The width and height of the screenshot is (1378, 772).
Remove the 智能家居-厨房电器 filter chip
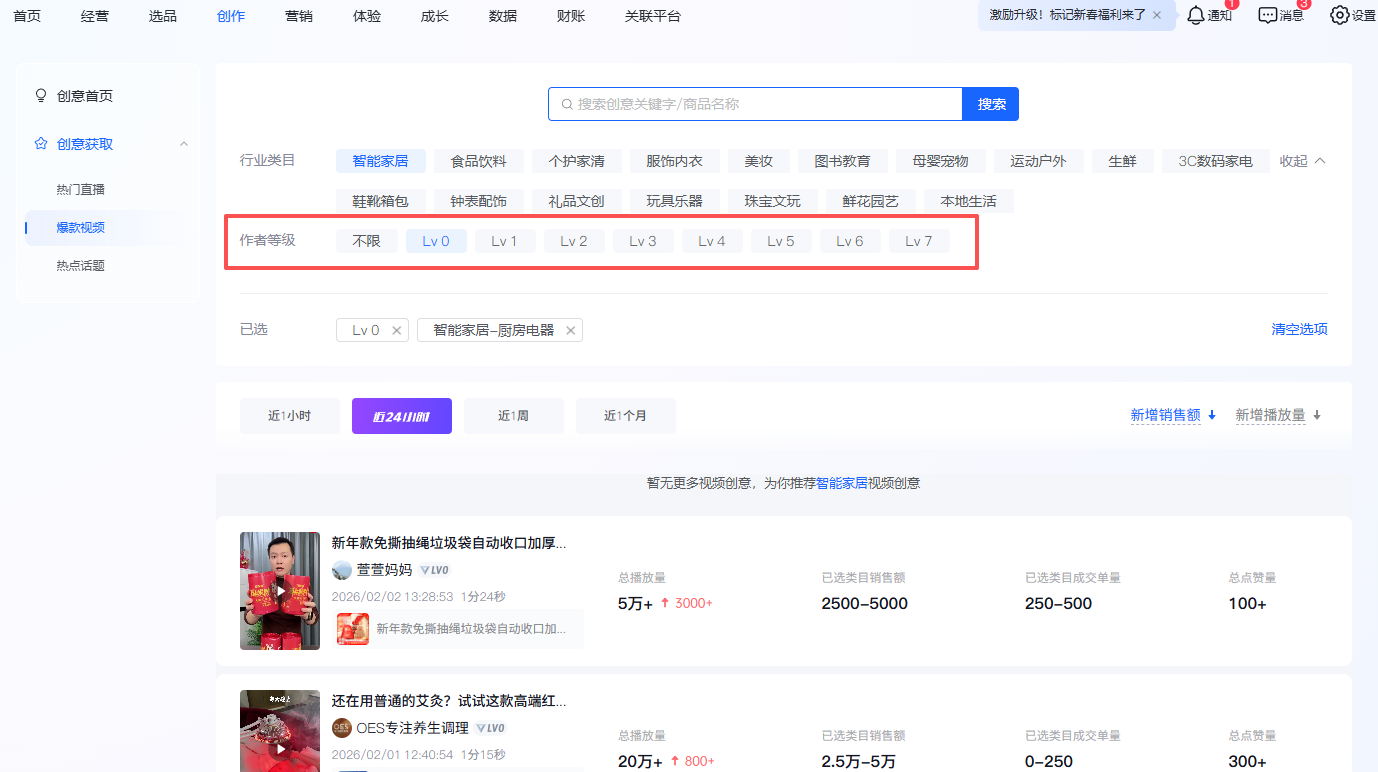click(570, 329)
